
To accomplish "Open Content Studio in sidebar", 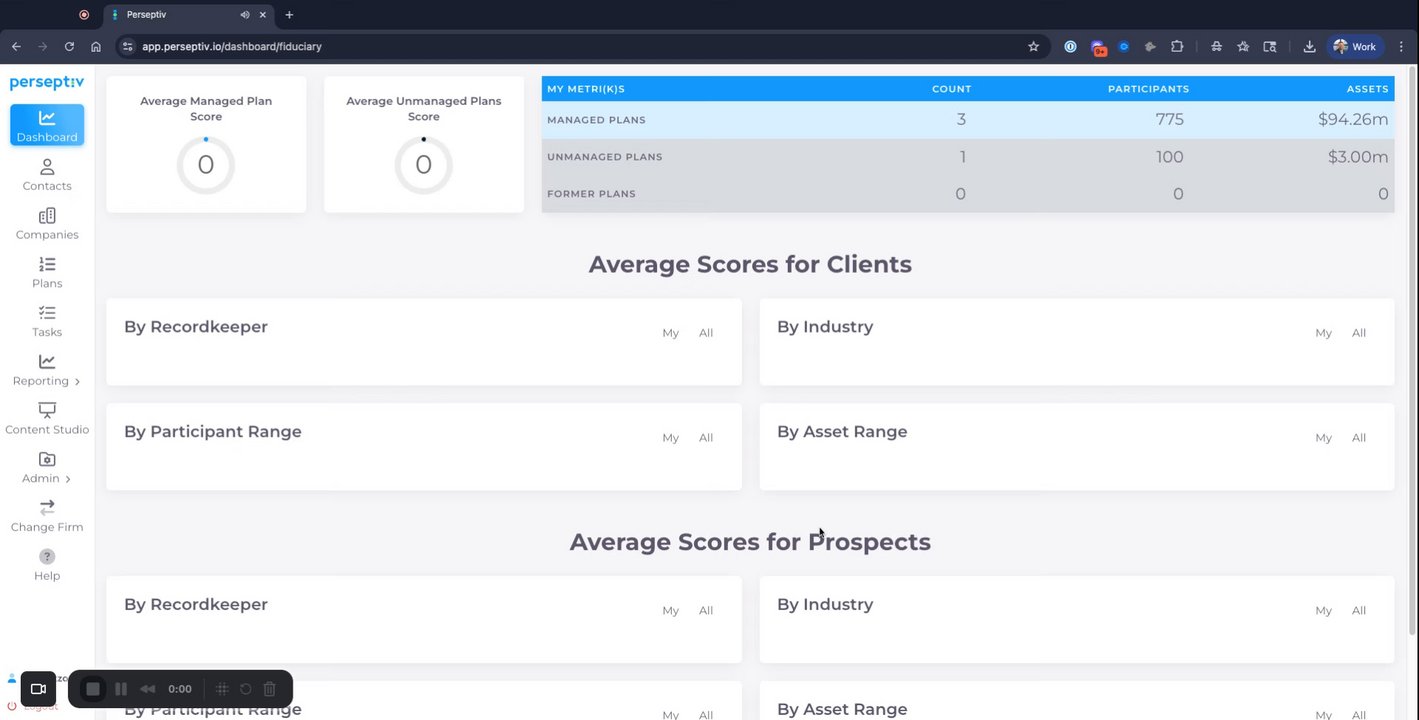I will [47, 419].
